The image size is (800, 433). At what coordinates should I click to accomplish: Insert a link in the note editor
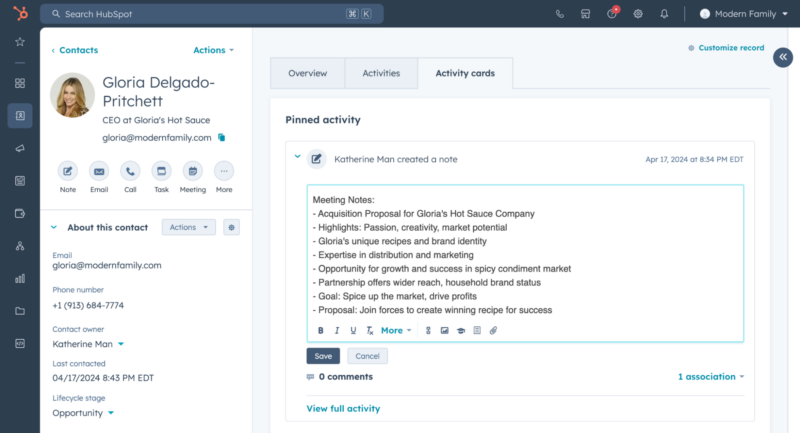point(428,330)
